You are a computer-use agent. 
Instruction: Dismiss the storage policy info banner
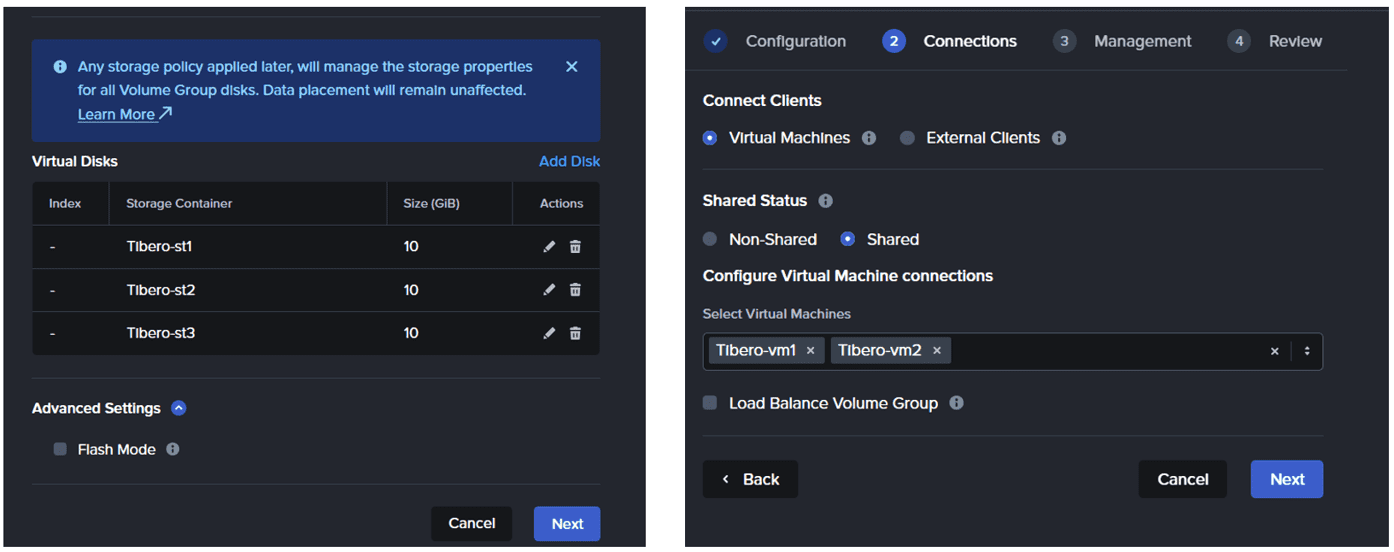(571, 66)
